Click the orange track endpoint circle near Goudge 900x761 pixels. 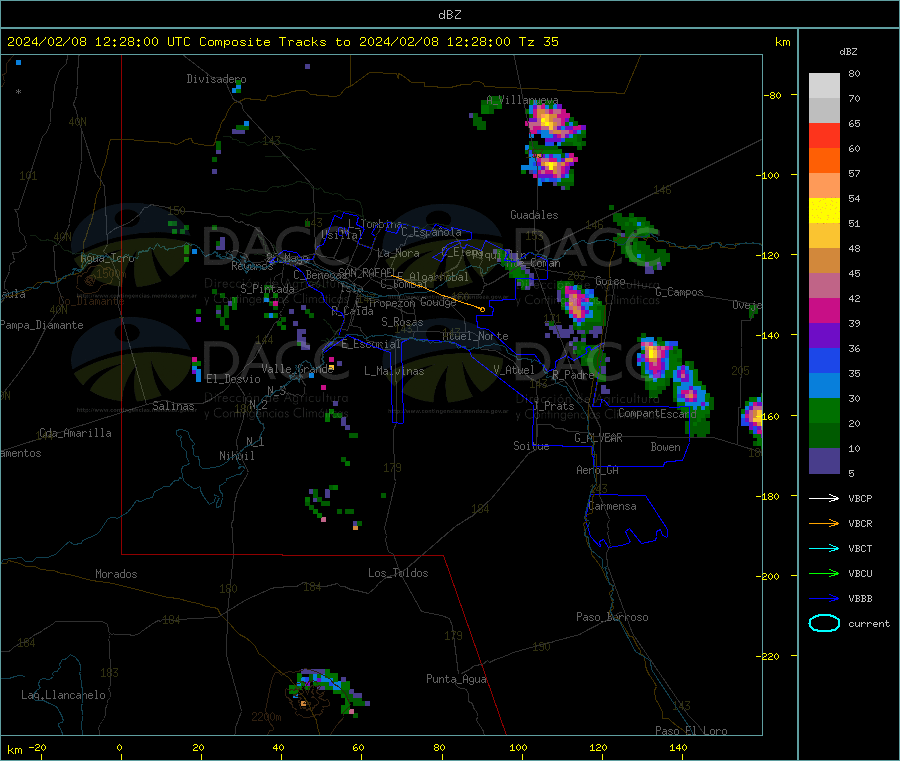coord(482,309)
